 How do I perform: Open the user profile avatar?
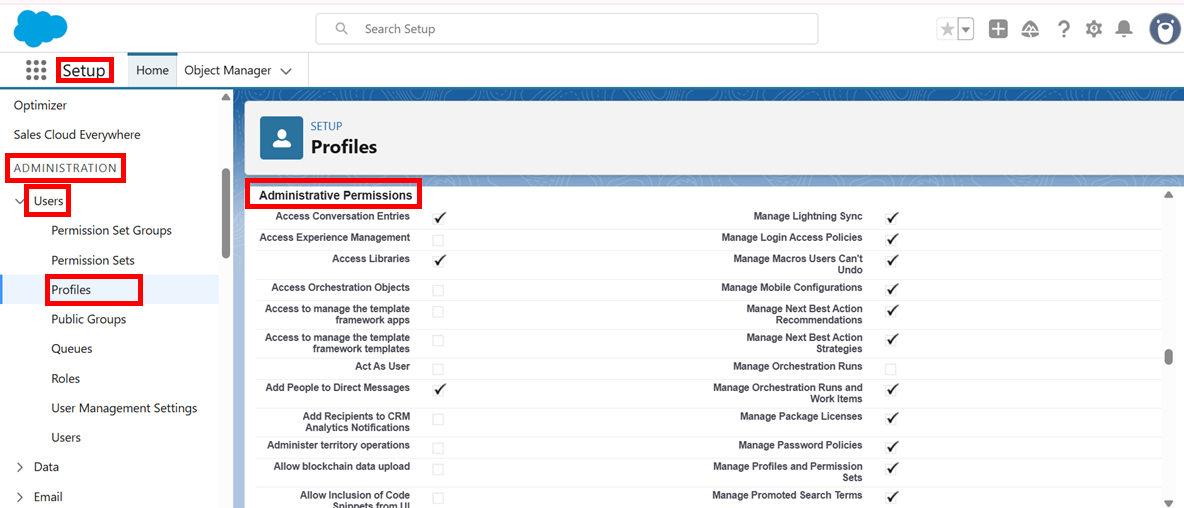tap(1164, 29)
